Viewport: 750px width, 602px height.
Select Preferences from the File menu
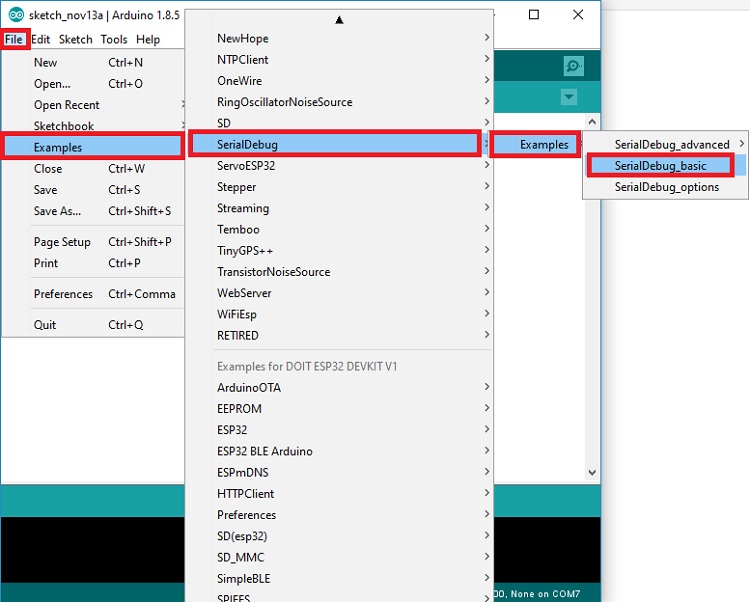point(63,294)
